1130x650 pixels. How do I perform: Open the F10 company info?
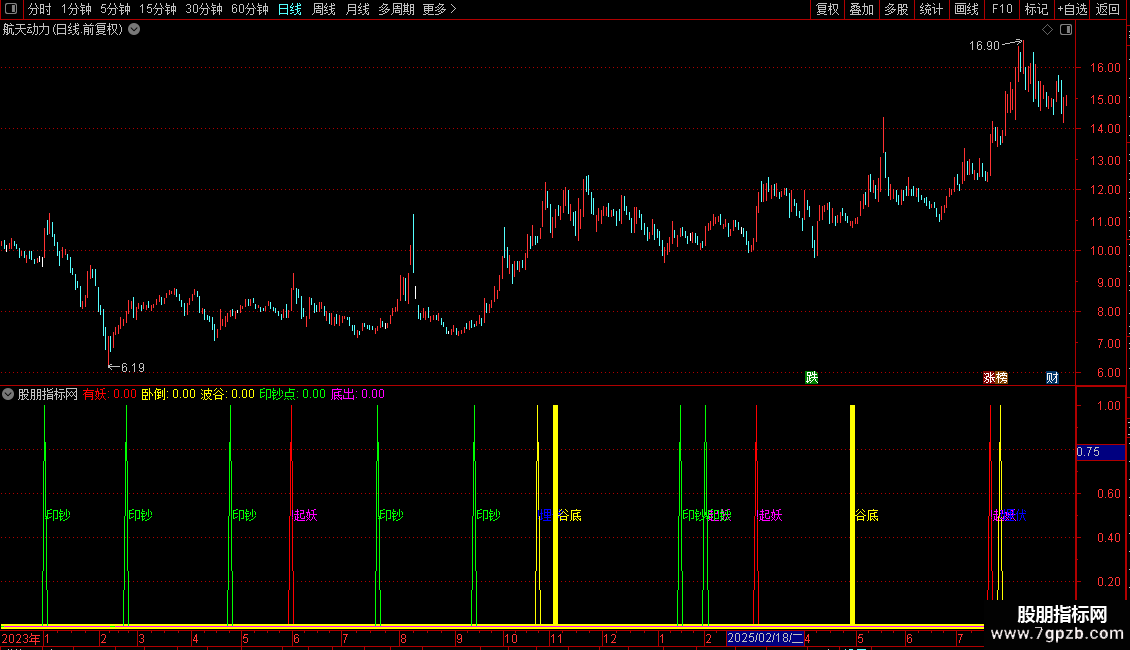point(1002,9)
